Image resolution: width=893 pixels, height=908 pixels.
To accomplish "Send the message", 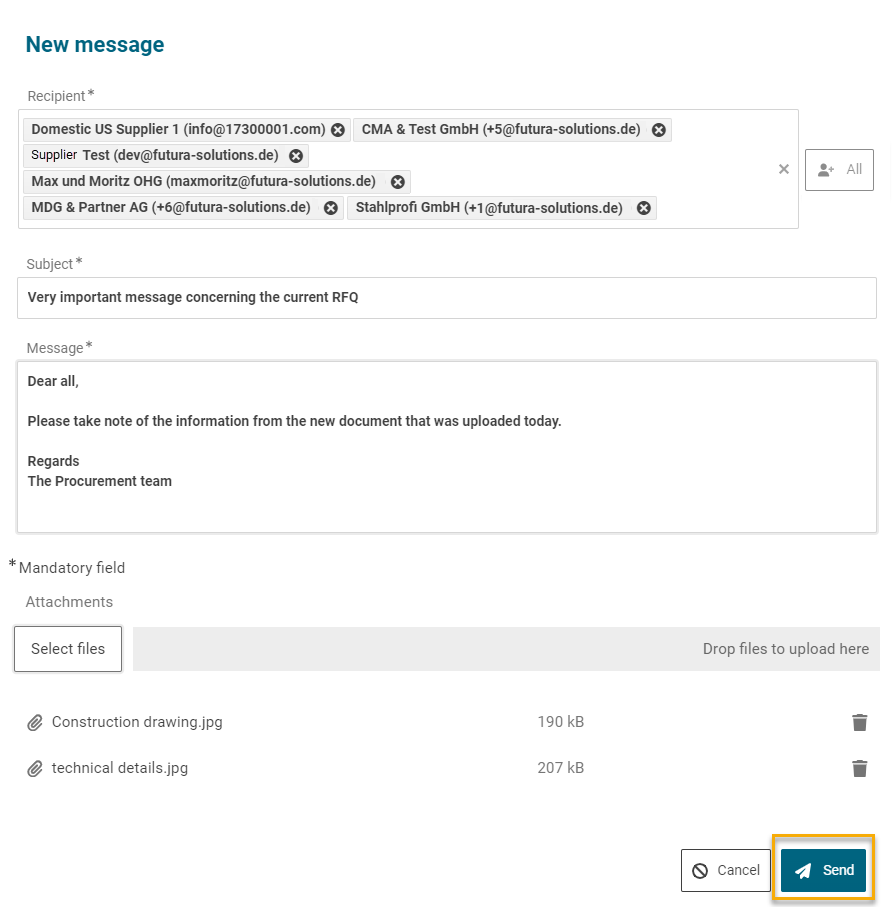I will tap(823, 870).
